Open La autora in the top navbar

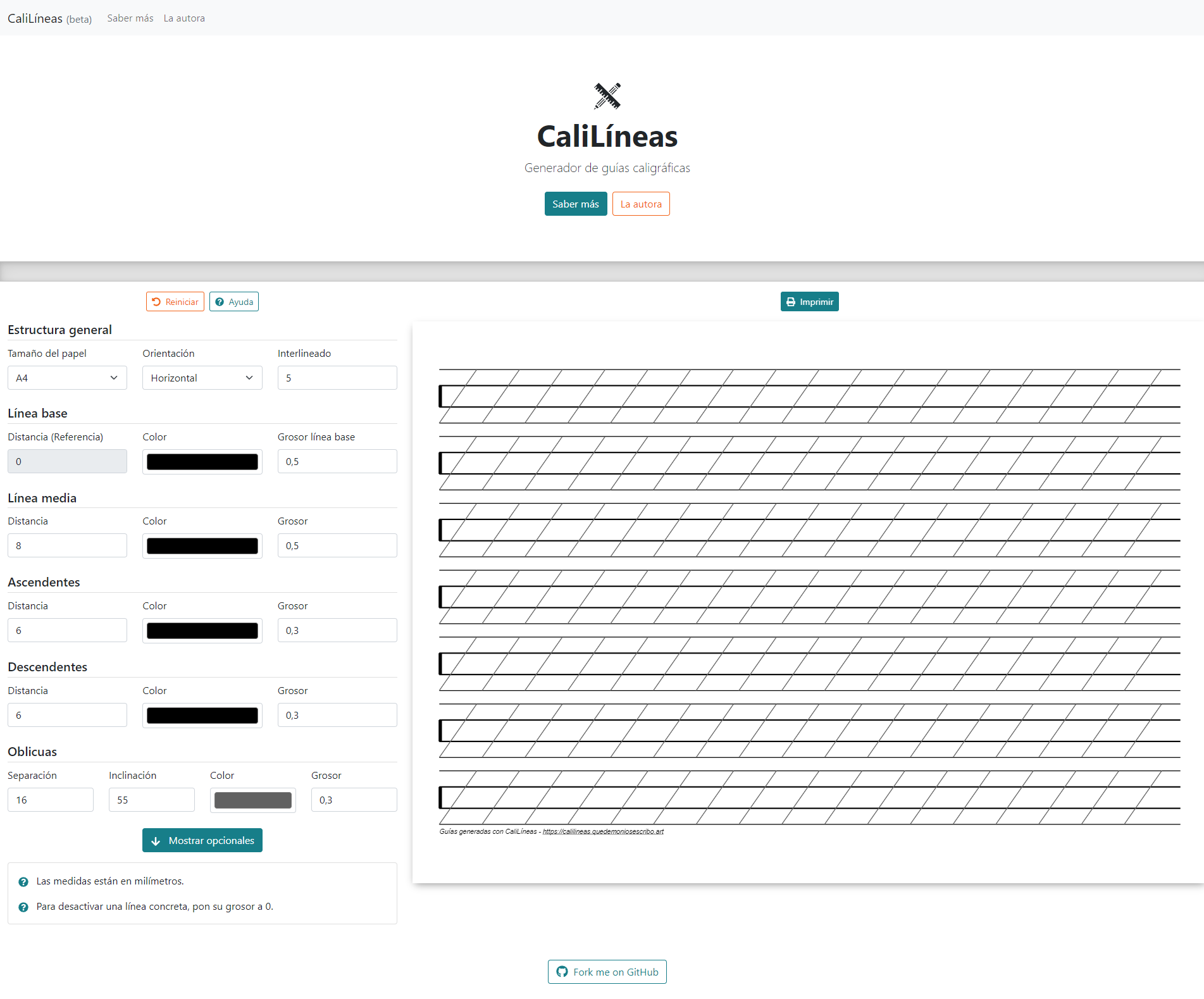click(184, 18)
